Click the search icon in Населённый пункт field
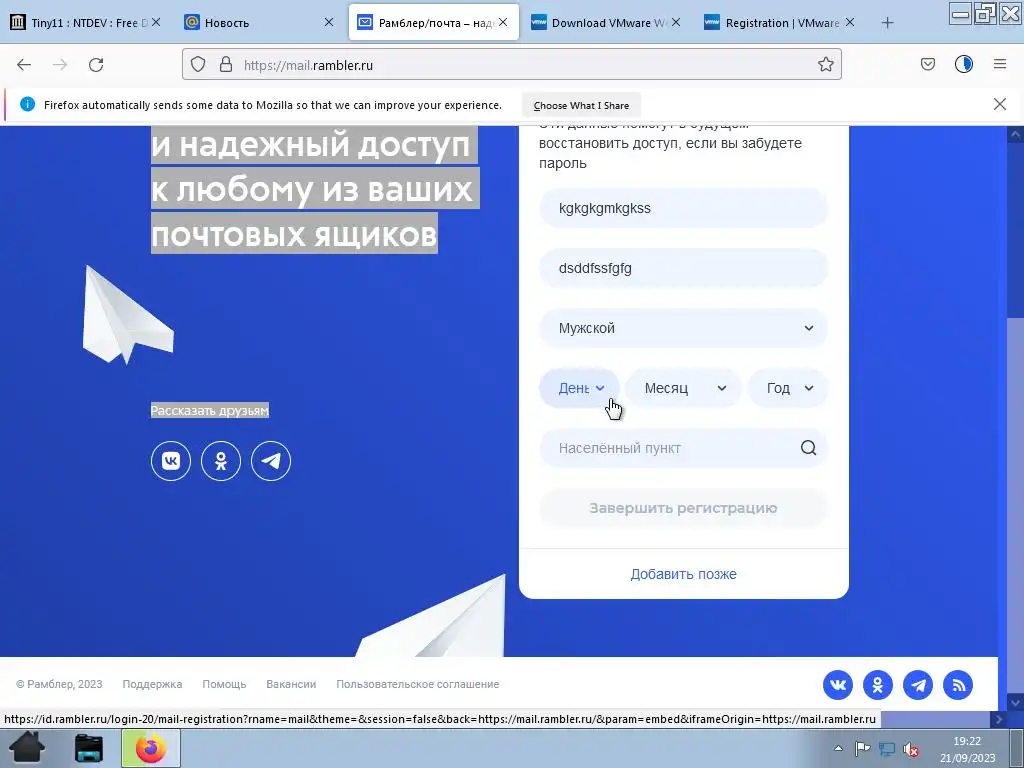The height and width of the screenshot is (768, 1024). click(x=808, y=448)
